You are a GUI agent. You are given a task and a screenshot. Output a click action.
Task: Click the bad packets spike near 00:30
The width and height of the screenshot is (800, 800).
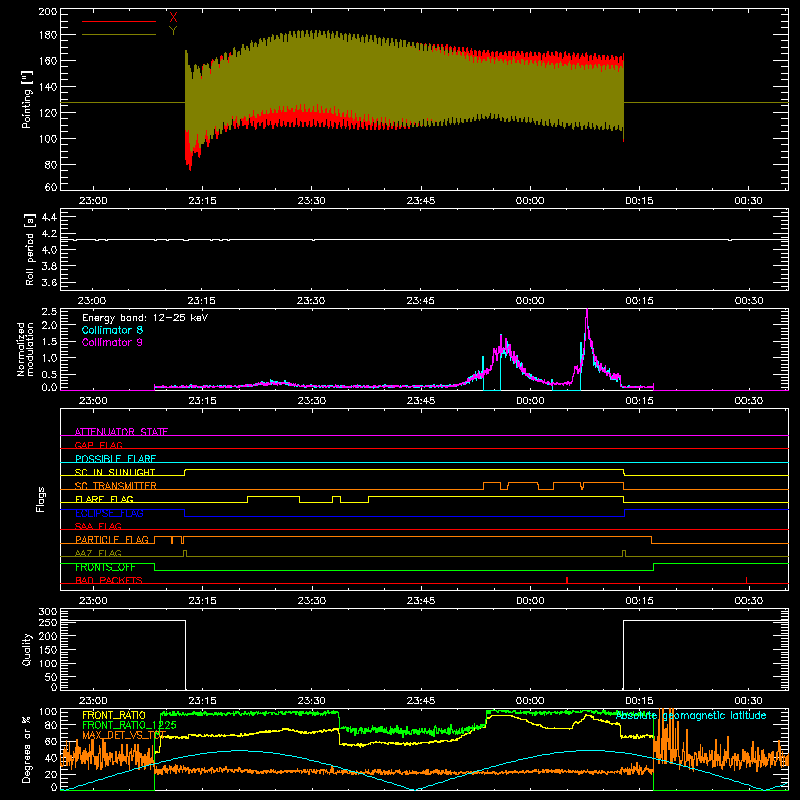click(x=746, y=580)
